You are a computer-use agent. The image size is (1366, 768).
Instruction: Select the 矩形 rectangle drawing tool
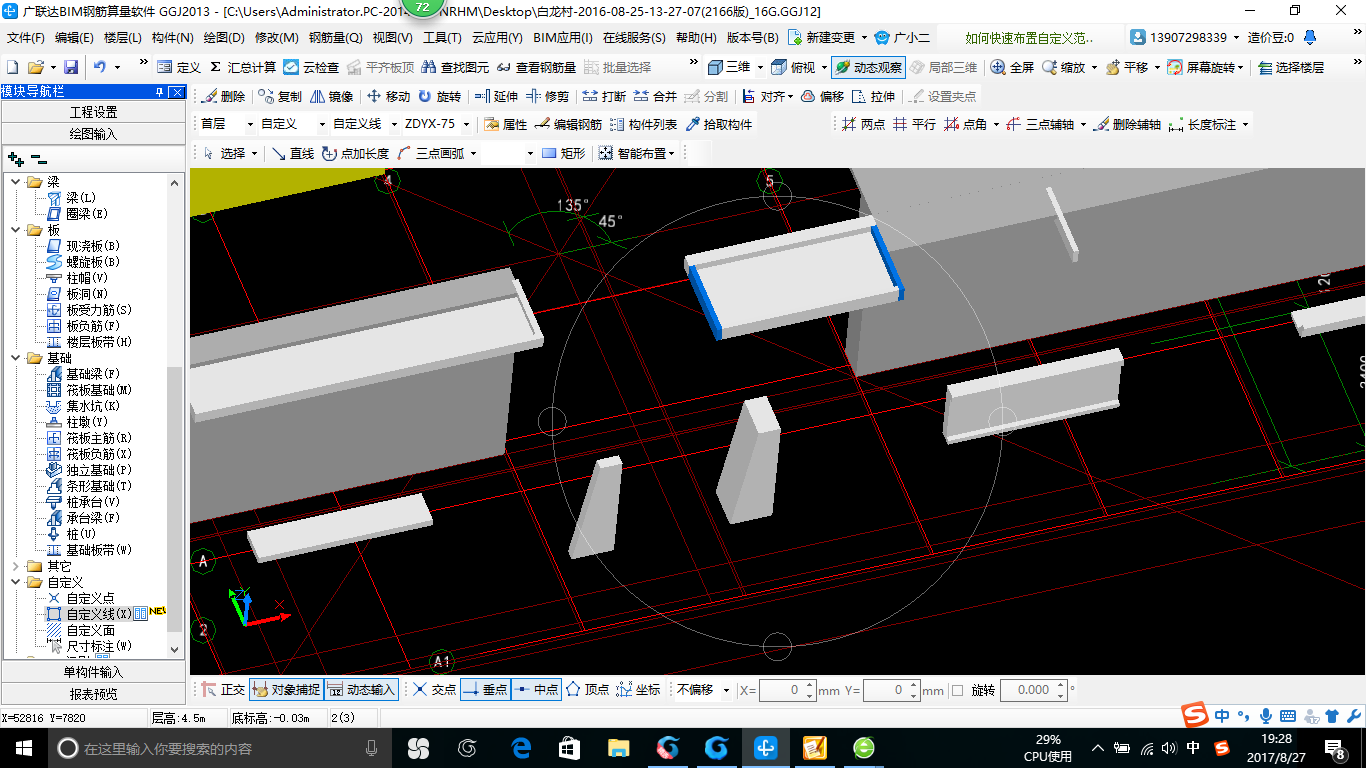click(563, 153)
